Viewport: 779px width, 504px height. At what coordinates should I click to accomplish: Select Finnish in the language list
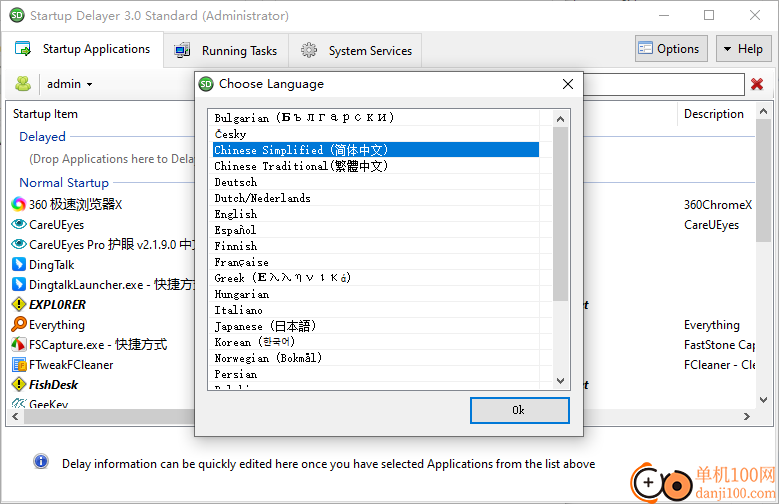pyautogui.click(x=376, y=246)
